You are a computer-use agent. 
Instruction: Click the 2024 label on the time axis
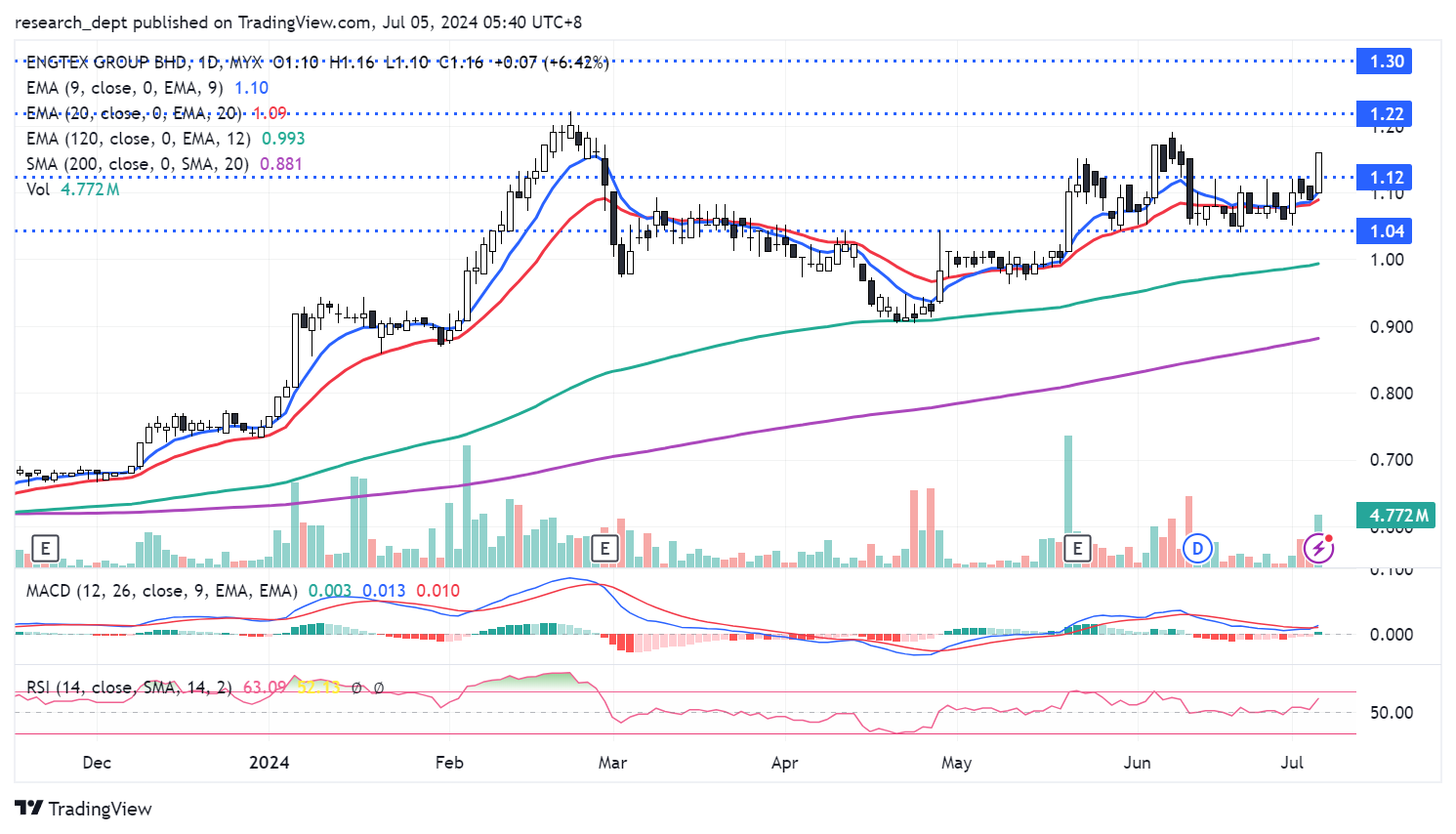(269, 762)
